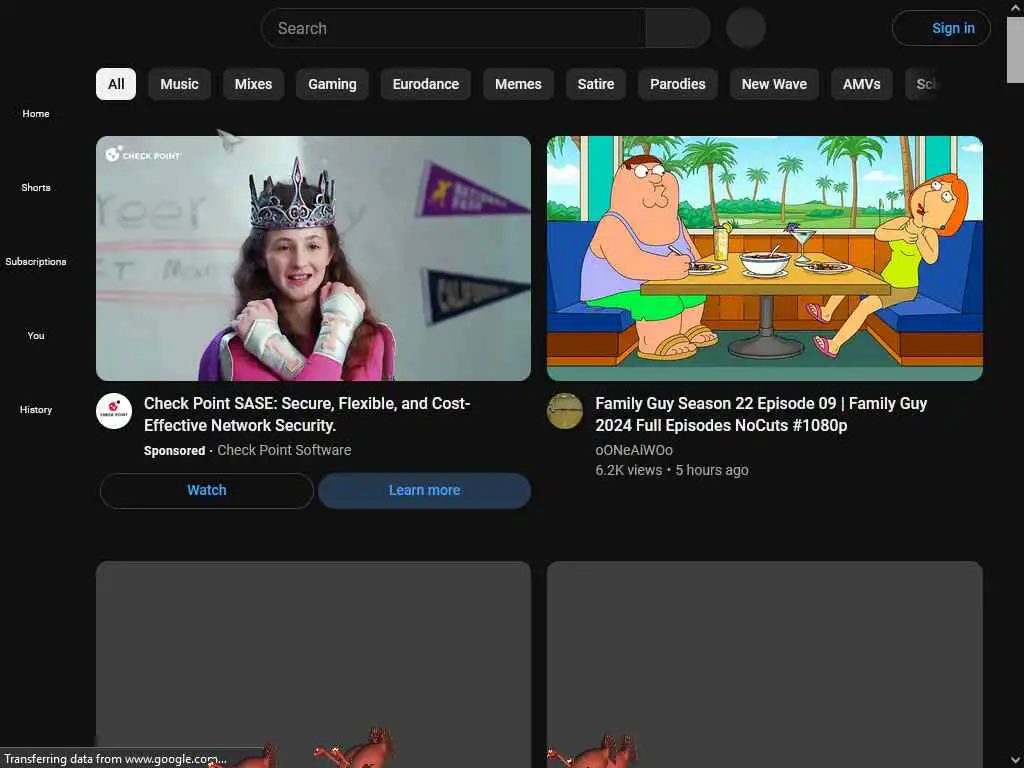
Task: Select the Eurodance filter chip
Action: [x=425, y=84]
